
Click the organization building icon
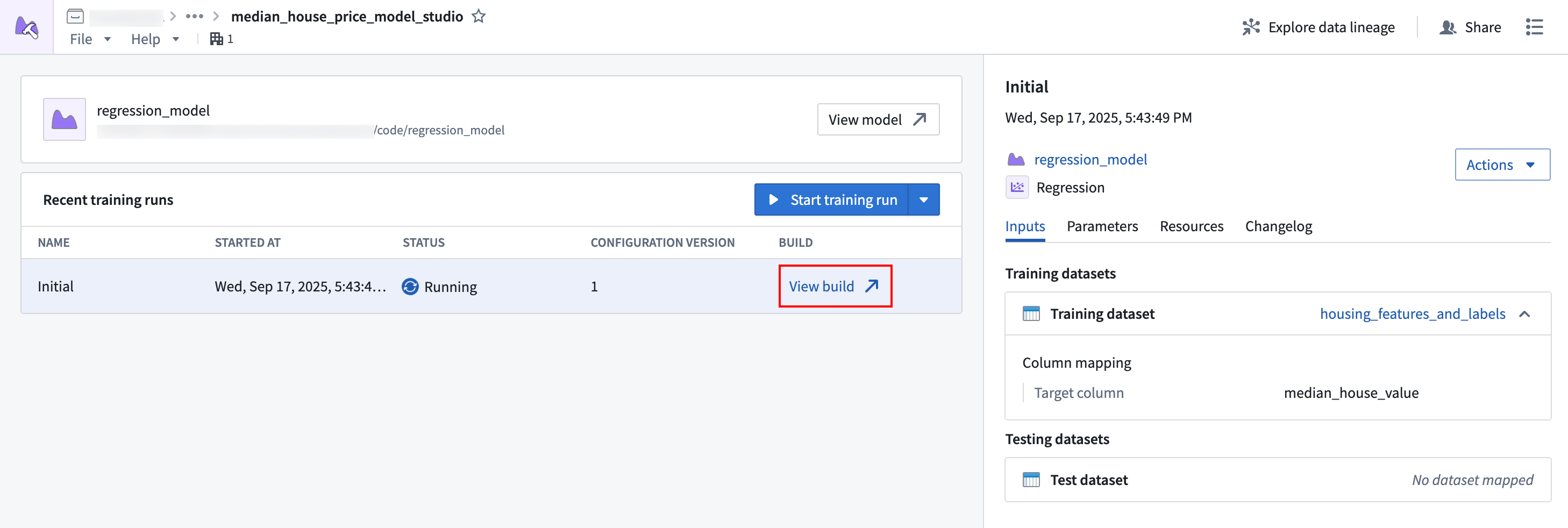pyautogui.click(x=216, y=39)
